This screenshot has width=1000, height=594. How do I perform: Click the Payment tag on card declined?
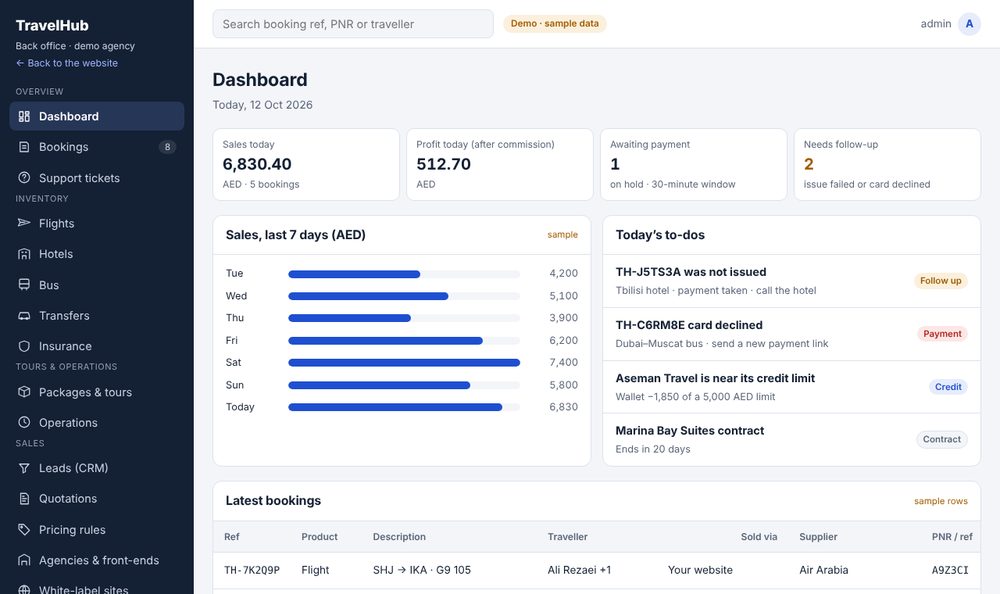[x=942, y=334]
